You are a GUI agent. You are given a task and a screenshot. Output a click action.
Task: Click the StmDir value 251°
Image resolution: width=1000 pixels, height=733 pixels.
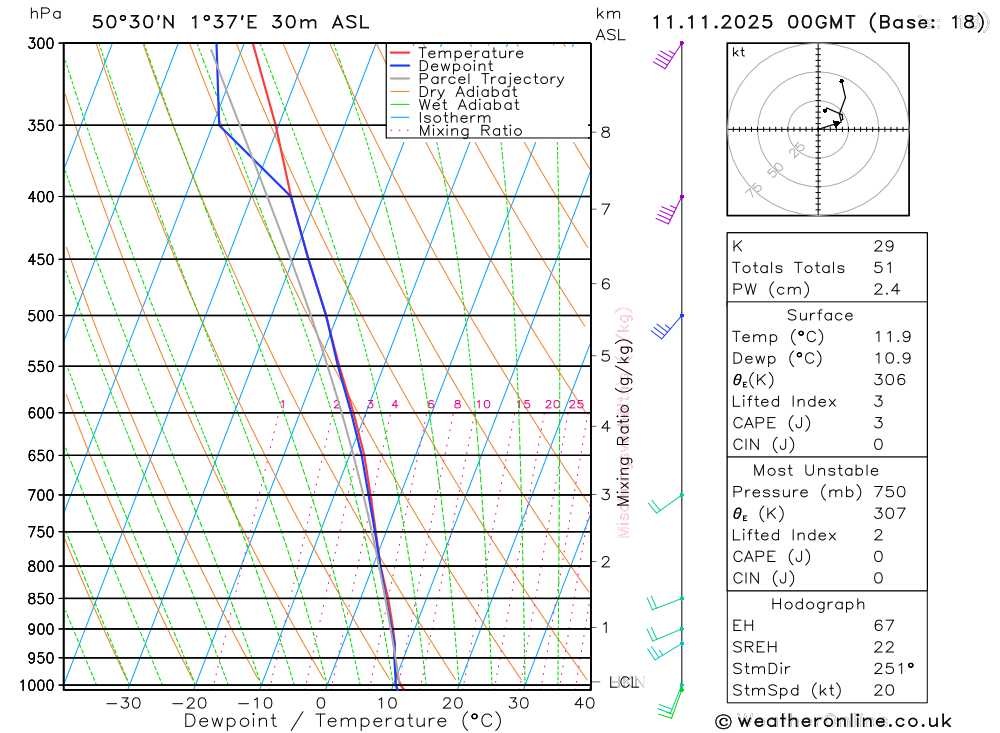point(894,669)
